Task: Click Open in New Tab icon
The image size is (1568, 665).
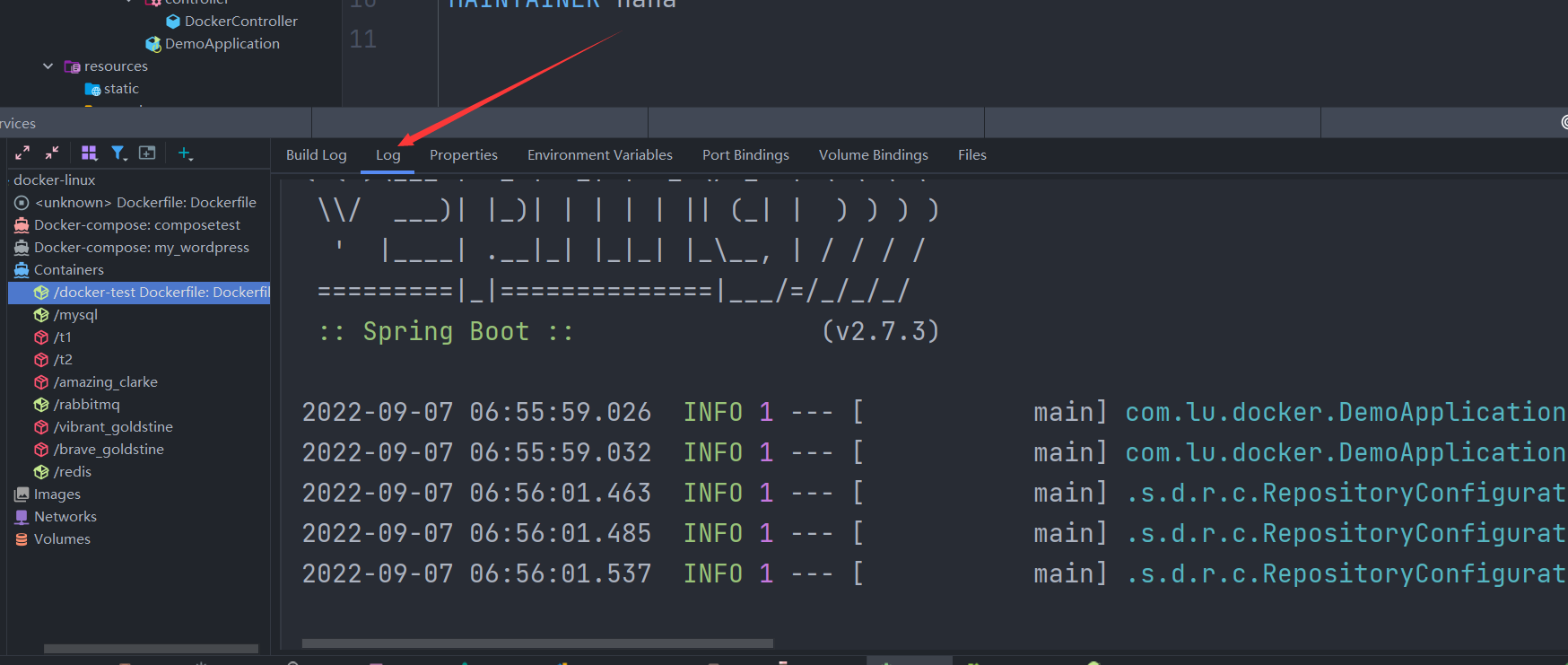Action: click(x=147, y=153)
